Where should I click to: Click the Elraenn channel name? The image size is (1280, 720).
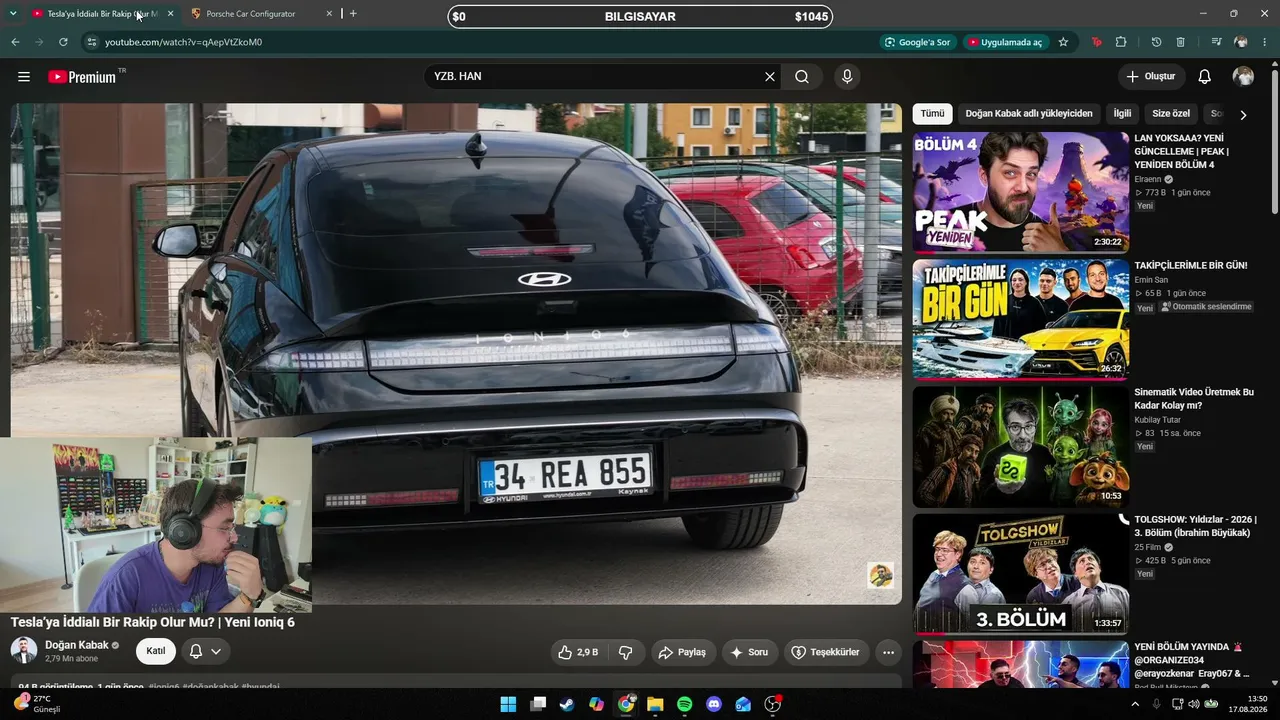point(1147,179)
